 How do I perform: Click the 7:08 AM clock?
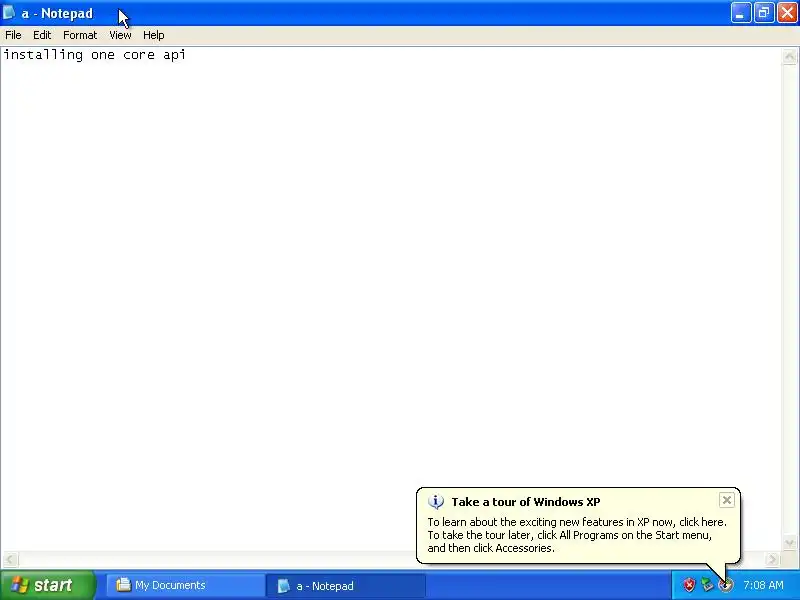763,585
